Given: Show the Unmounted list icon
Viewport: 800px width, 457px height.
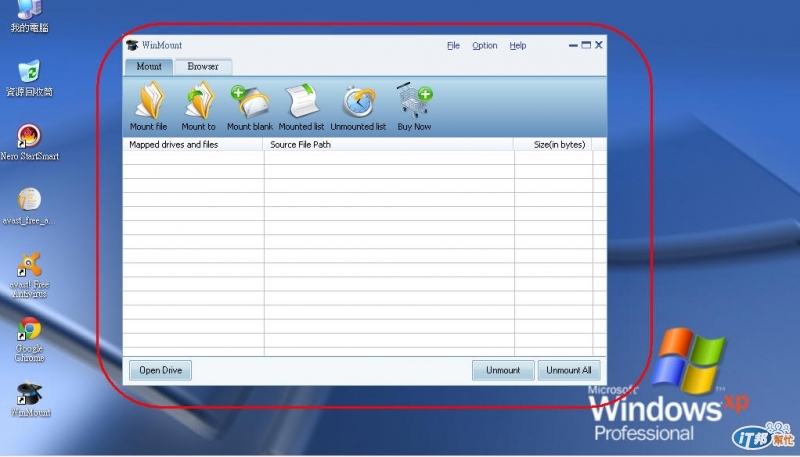Looking at the screenshot, I should pyautogui.click(x=359, y=101).
